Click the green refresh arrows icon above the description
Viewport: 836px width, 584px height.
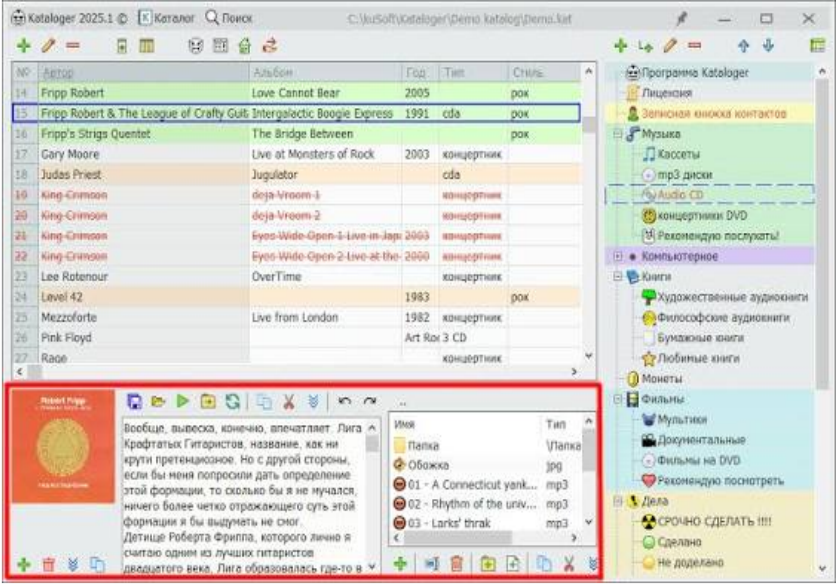[232, 401]
